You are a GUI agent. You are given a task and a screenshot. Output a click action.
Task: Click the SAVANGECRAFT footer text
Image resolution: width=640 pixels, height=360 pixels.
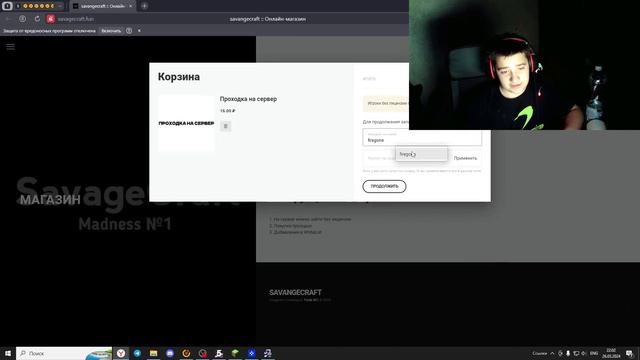[x=295, y=292]
